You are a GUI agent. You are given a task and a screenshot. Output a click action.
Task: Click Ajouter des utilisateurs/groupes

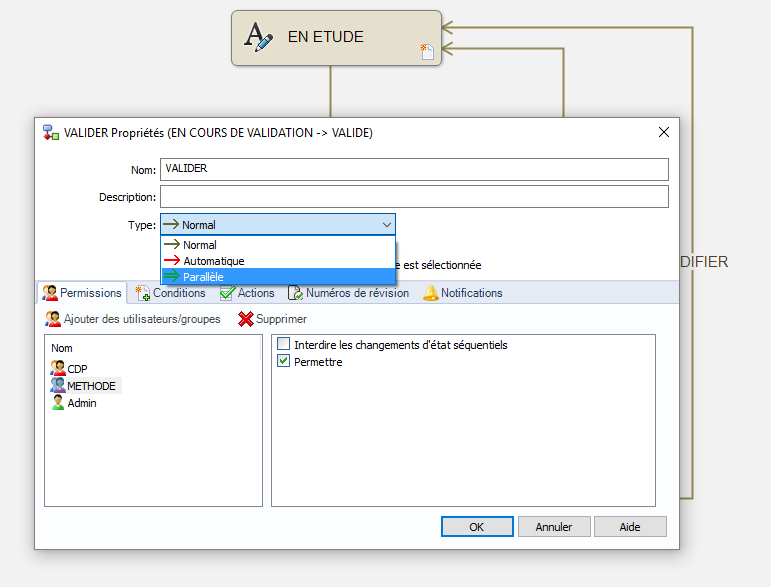[133, 319]
